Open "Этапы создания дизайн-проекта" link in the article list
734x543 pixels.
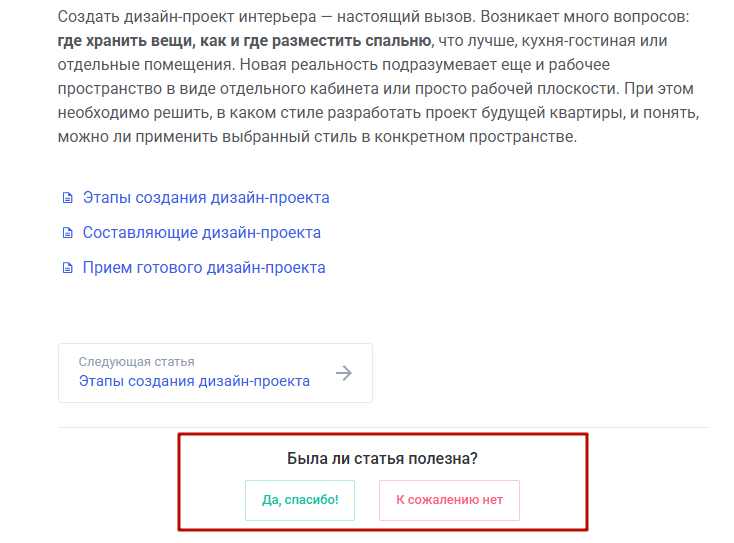pyautogui.click(x=206, y=198)
